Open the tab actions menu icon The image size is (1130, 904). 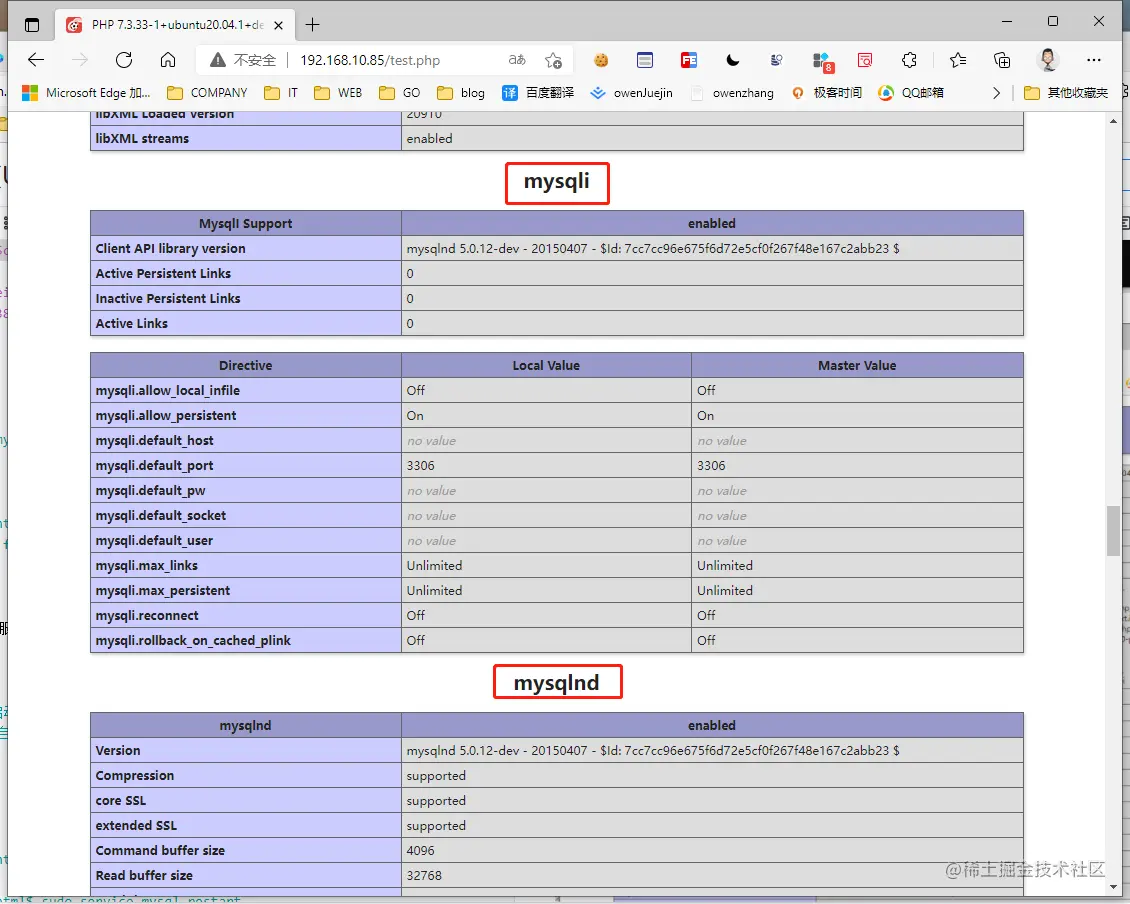point(32,25)
